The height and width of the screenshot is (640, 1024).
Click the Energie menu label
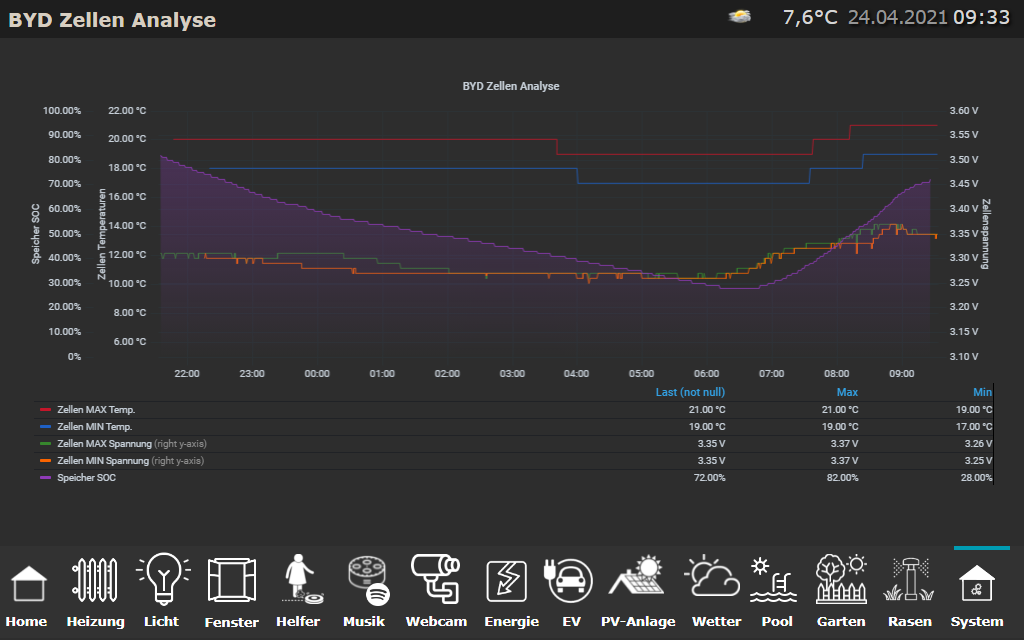[511, 622]
